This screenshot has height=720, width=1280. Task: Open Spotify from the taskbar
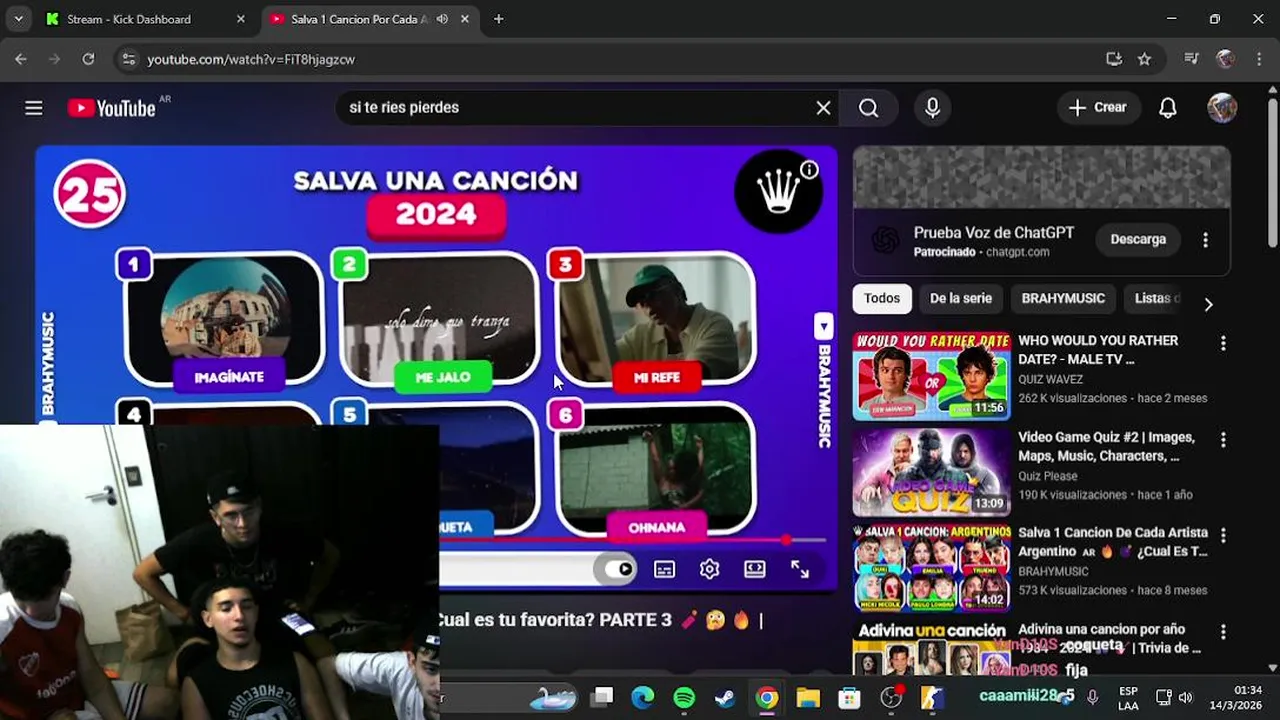684,698
